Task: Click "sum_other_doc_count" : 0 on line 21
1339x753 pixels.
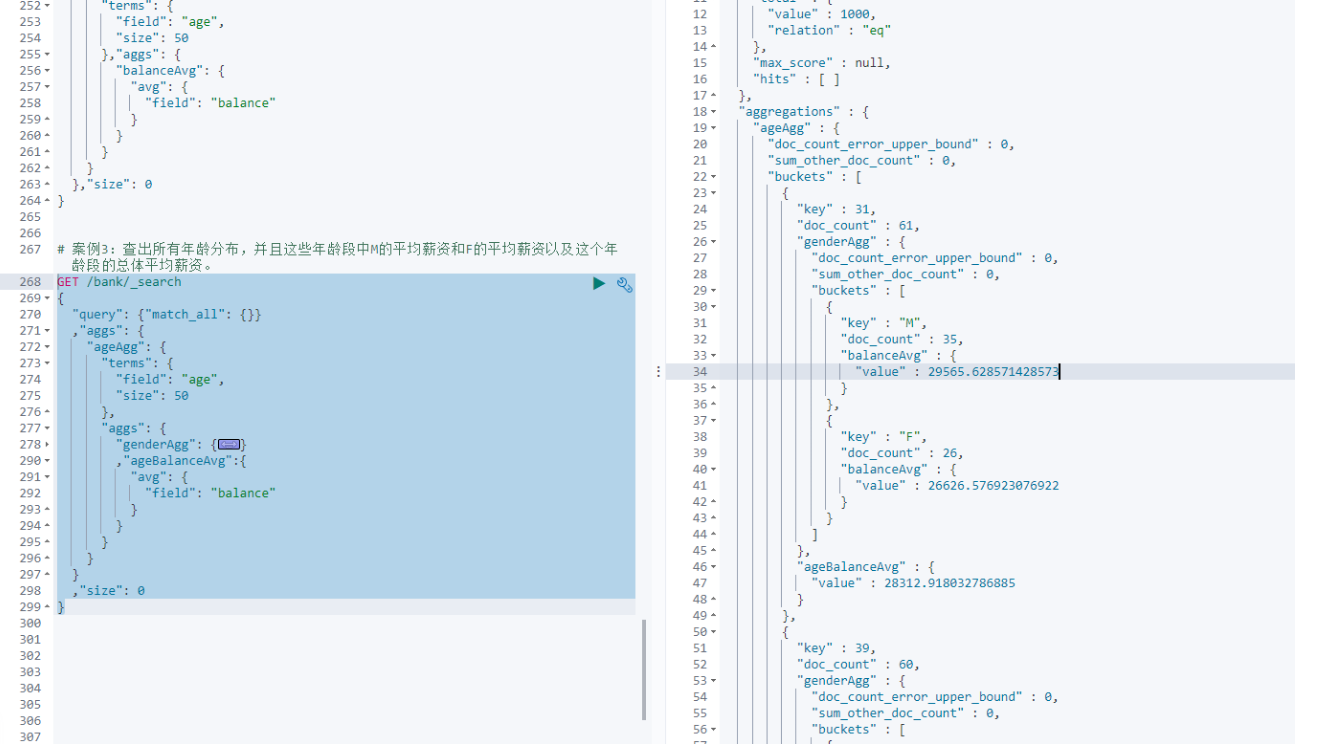Action: pyautogui.click(x=862, y=160)
